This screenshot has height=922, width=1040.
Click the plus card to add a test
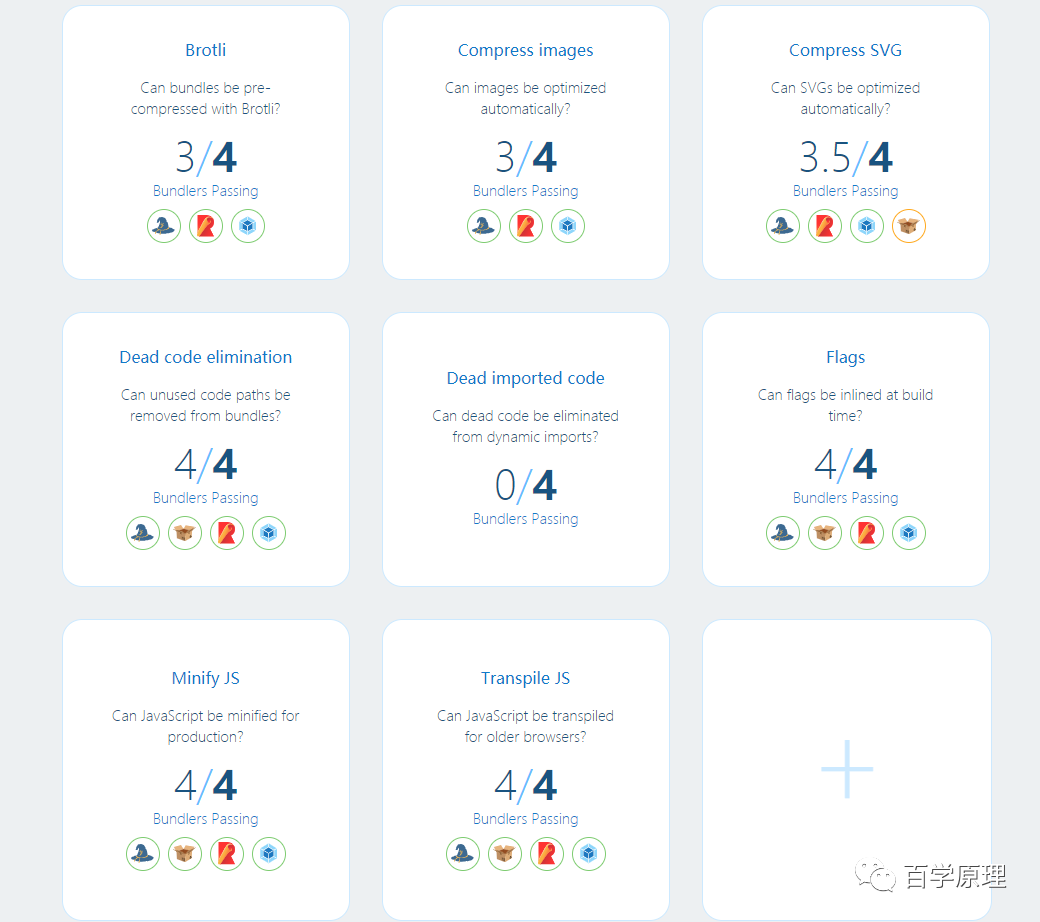(847, 769)
